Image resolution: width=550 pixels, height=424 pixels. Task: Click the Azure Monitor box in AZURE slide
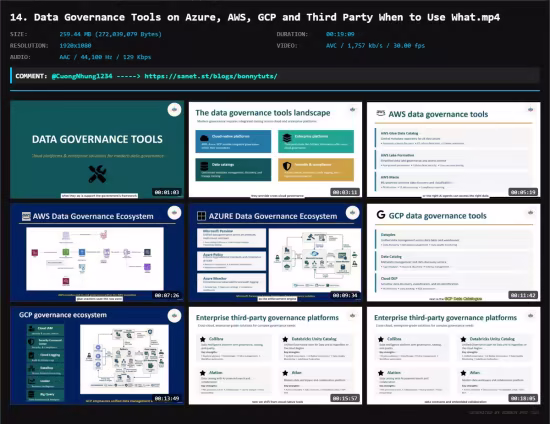[232, 283]
